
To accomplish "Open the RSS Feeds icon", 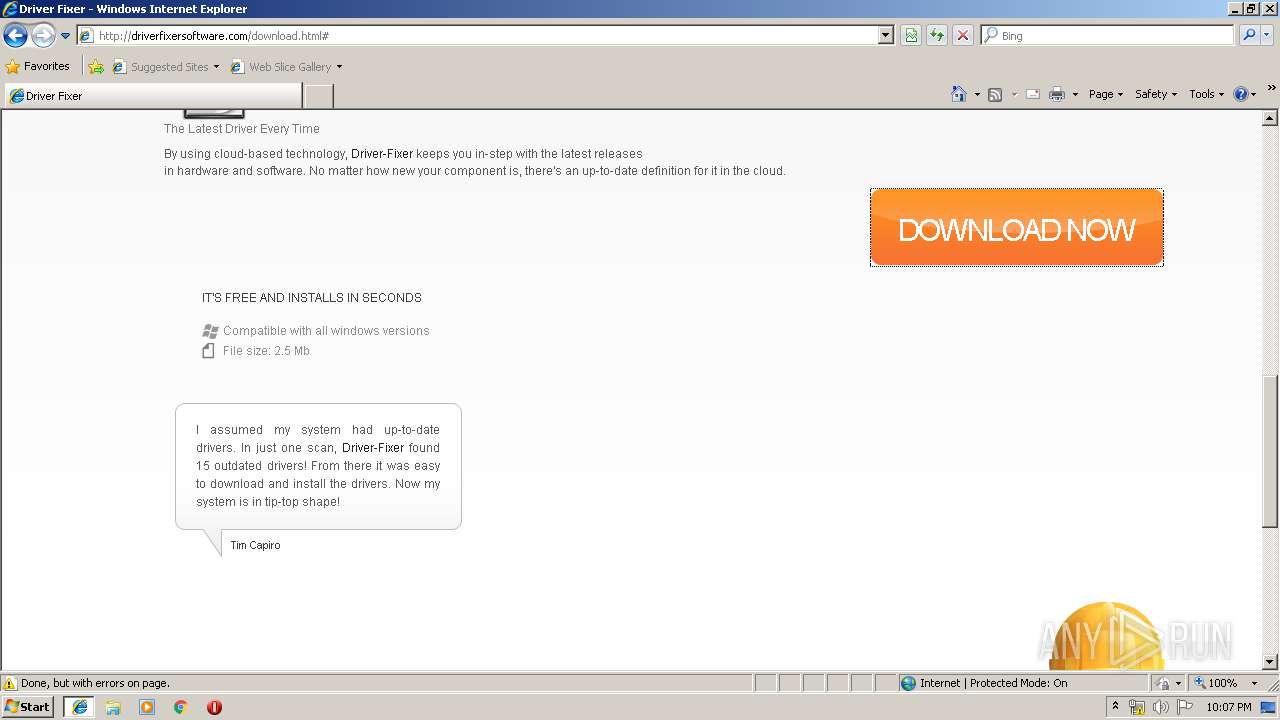I will point(995,94).
